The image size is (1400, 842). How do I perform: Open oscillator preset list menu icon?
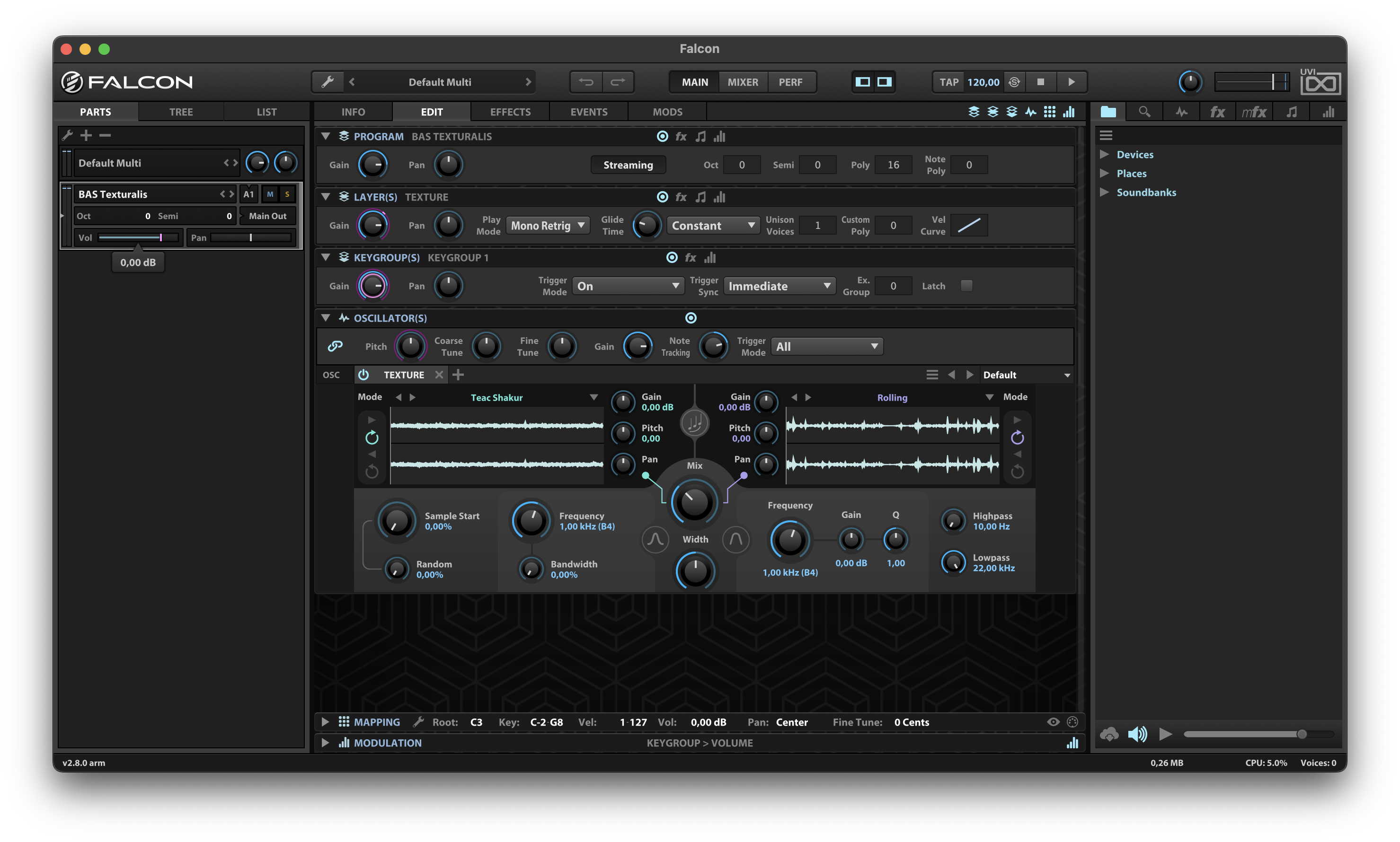[x=932, y=375]
